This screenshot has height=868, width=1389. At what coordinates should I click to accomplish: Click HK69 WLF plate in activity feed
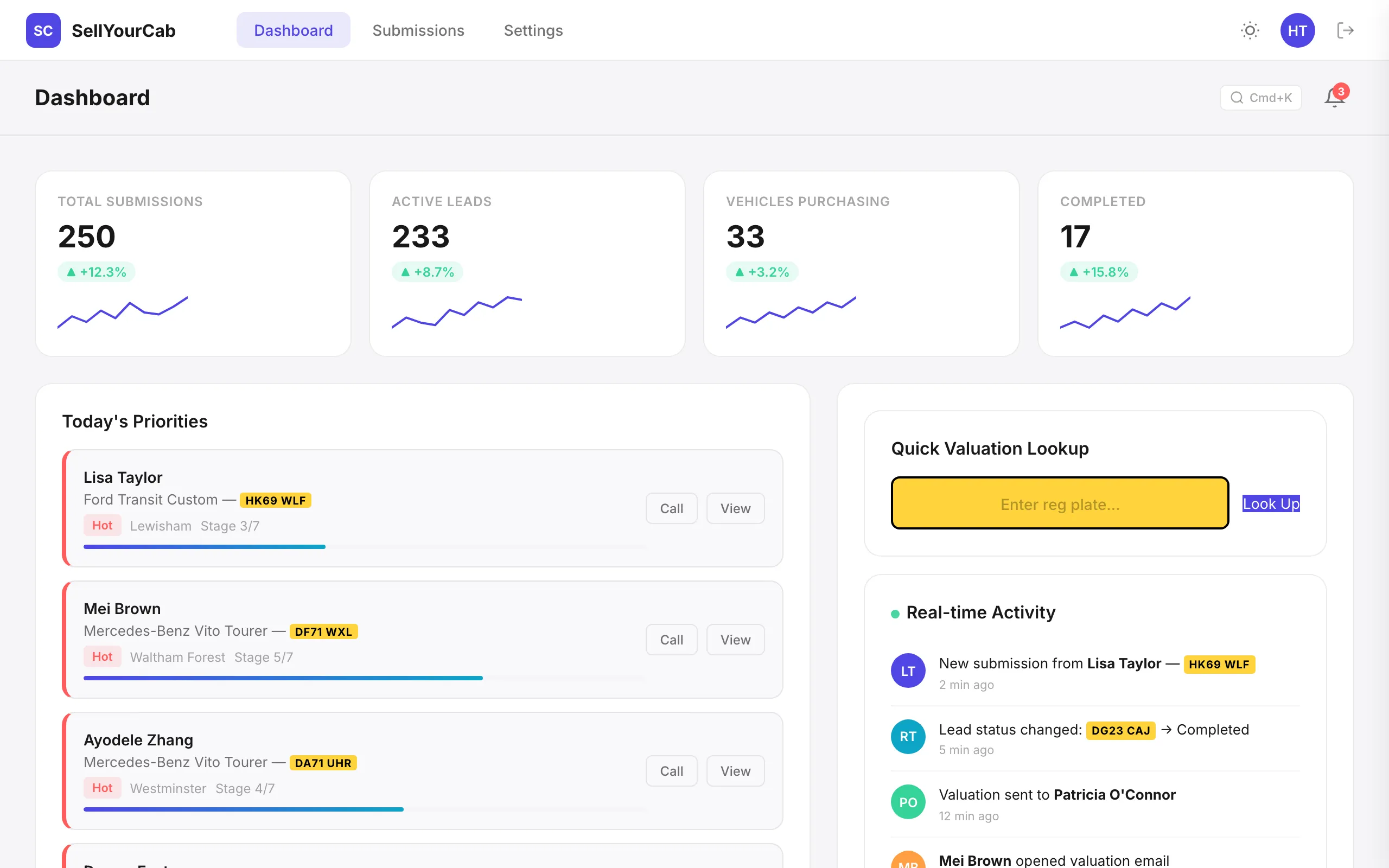pyautogui.click(x=1219, y=664)
